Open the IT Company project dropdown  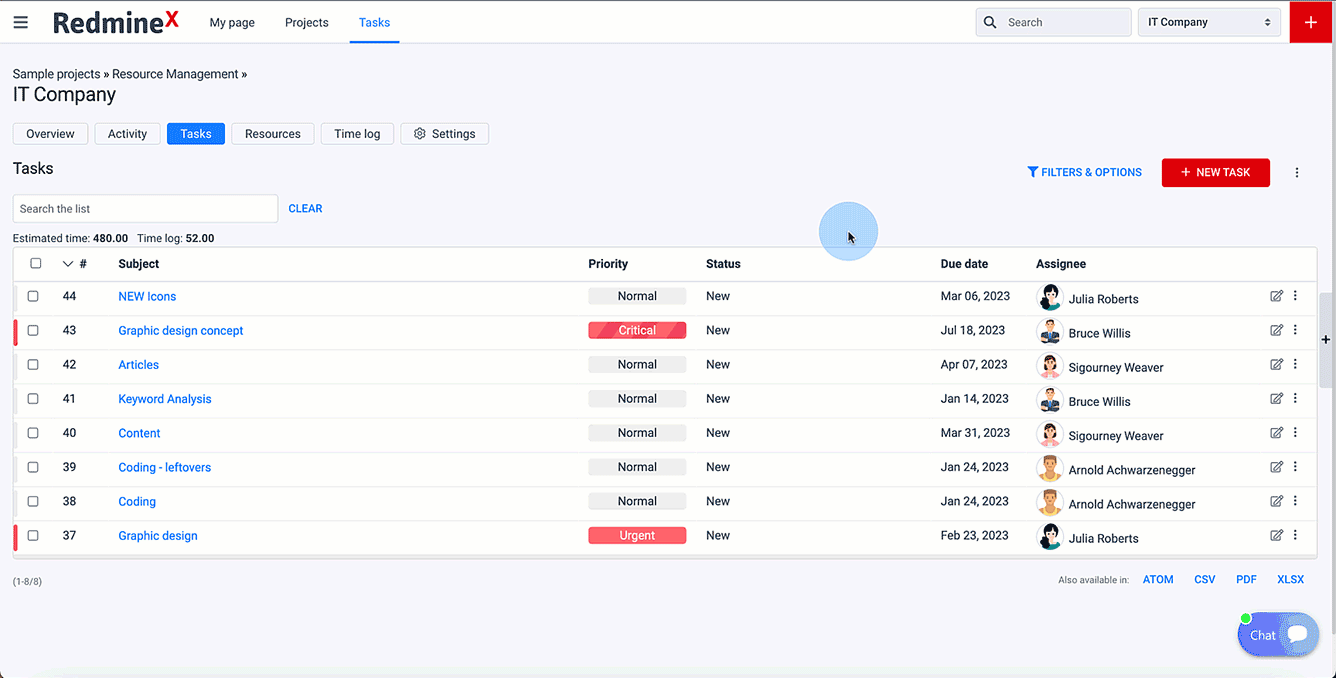click(1209, 22)
